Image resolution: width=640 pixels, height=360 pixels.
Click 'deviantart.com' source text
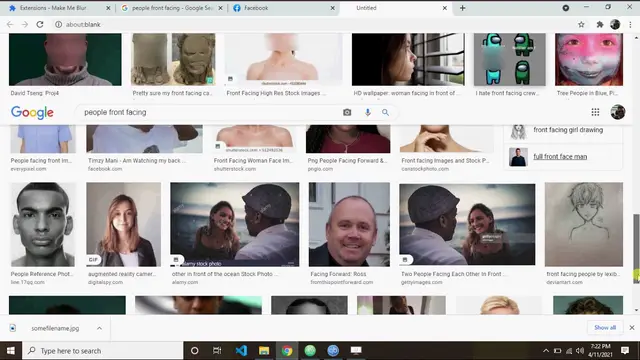(x=564, y=282)
